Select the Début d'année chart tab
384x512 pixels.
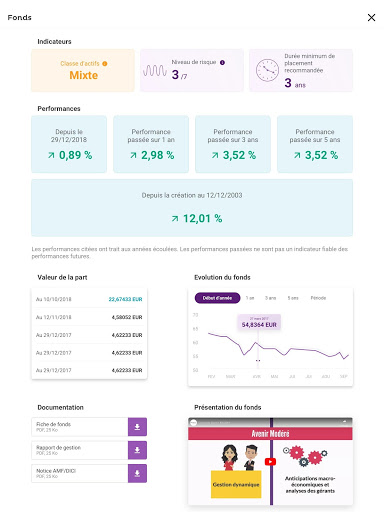tap(217, 298)
